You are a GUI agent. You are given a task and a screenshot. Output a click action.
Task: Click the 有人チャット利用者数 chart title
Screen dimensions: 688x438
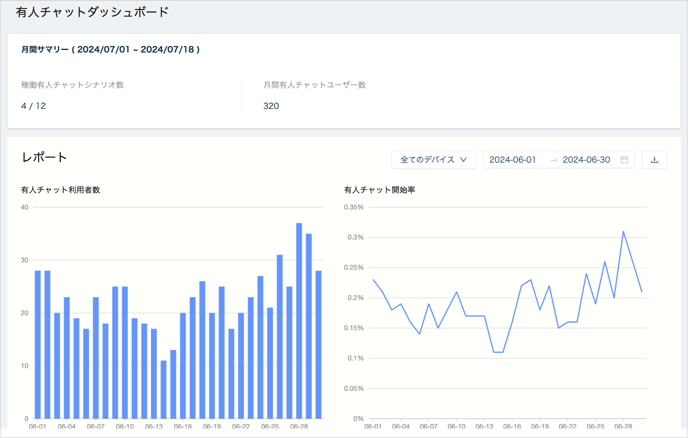pos(61,190)
